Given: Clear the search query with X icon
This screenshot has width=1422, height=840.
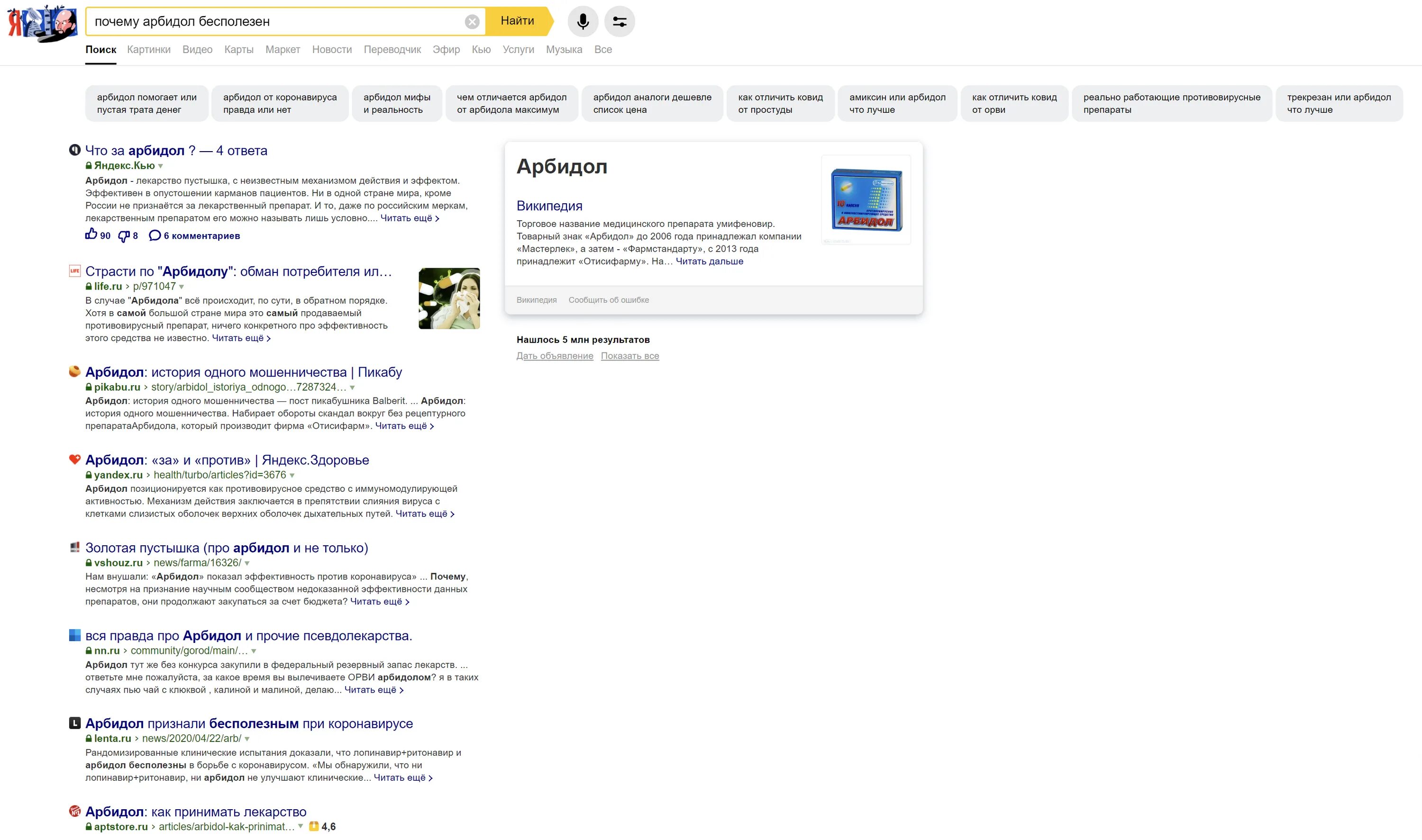Looking at the screenshot, I should point(472,21).
